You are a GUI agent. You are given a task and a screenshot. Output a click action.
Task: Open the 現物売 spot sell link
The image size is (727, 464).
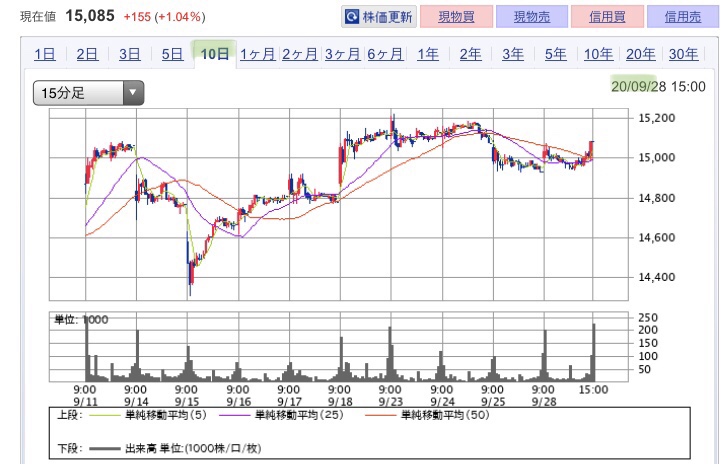[532, 17]
